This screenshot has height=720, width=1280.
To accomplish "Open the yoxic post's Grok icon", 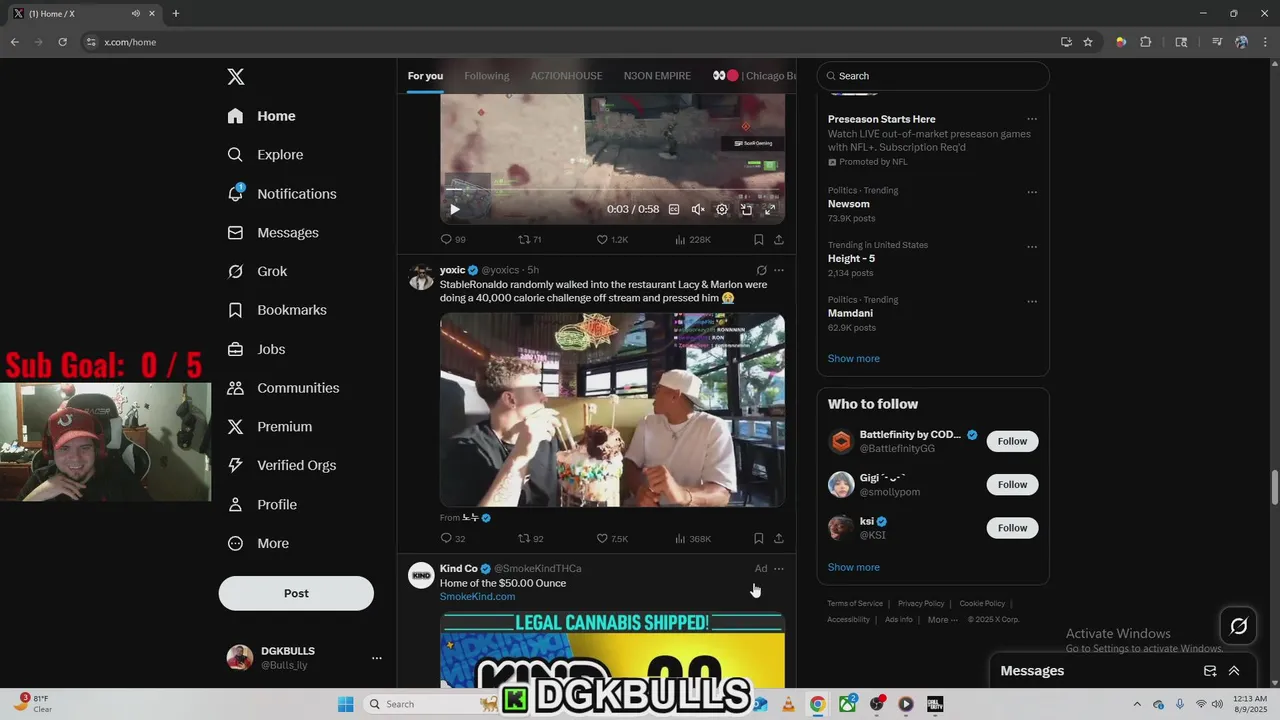I will 761,270.
